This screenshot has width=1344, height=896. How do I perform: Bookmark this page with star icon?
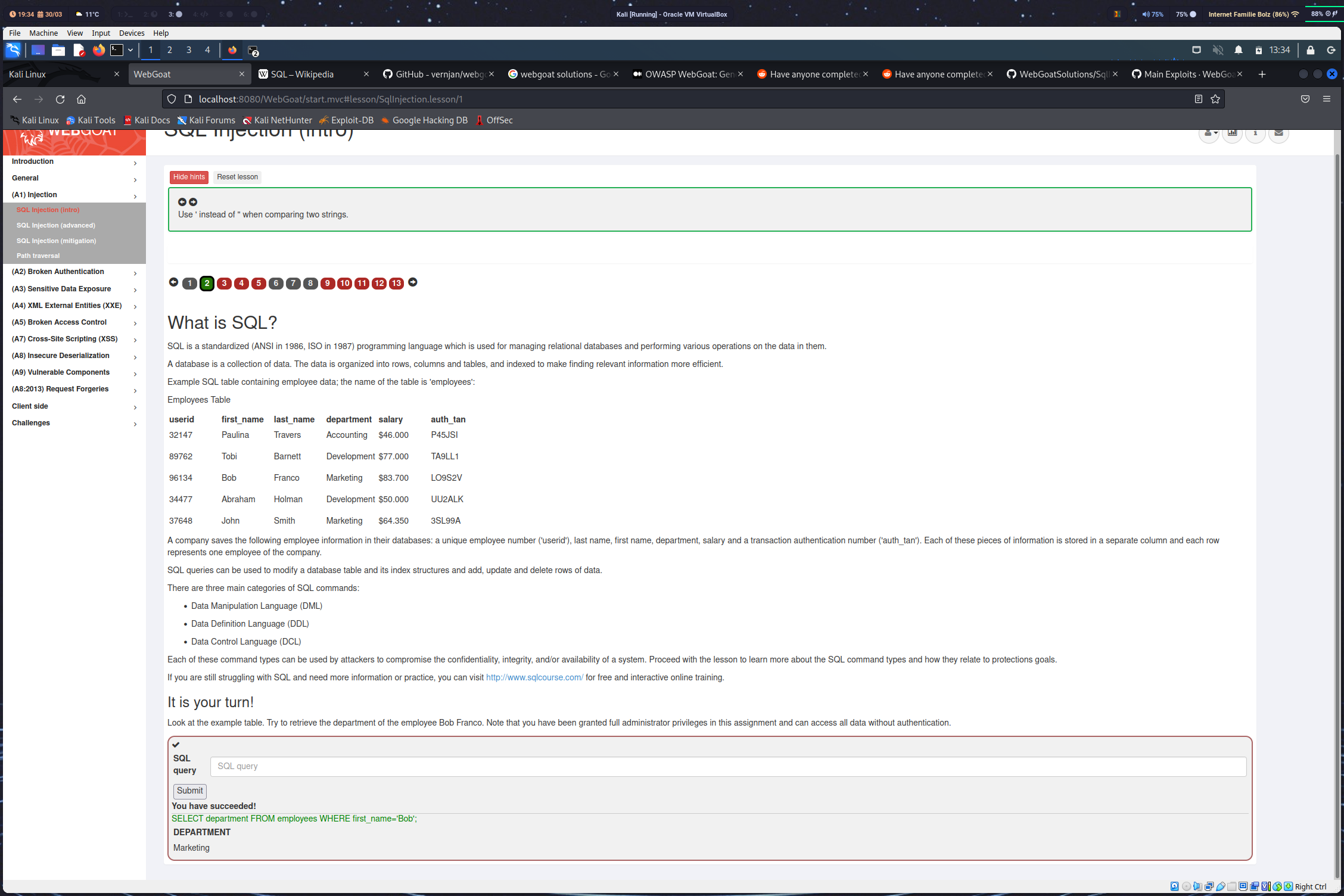point(1215,99)
